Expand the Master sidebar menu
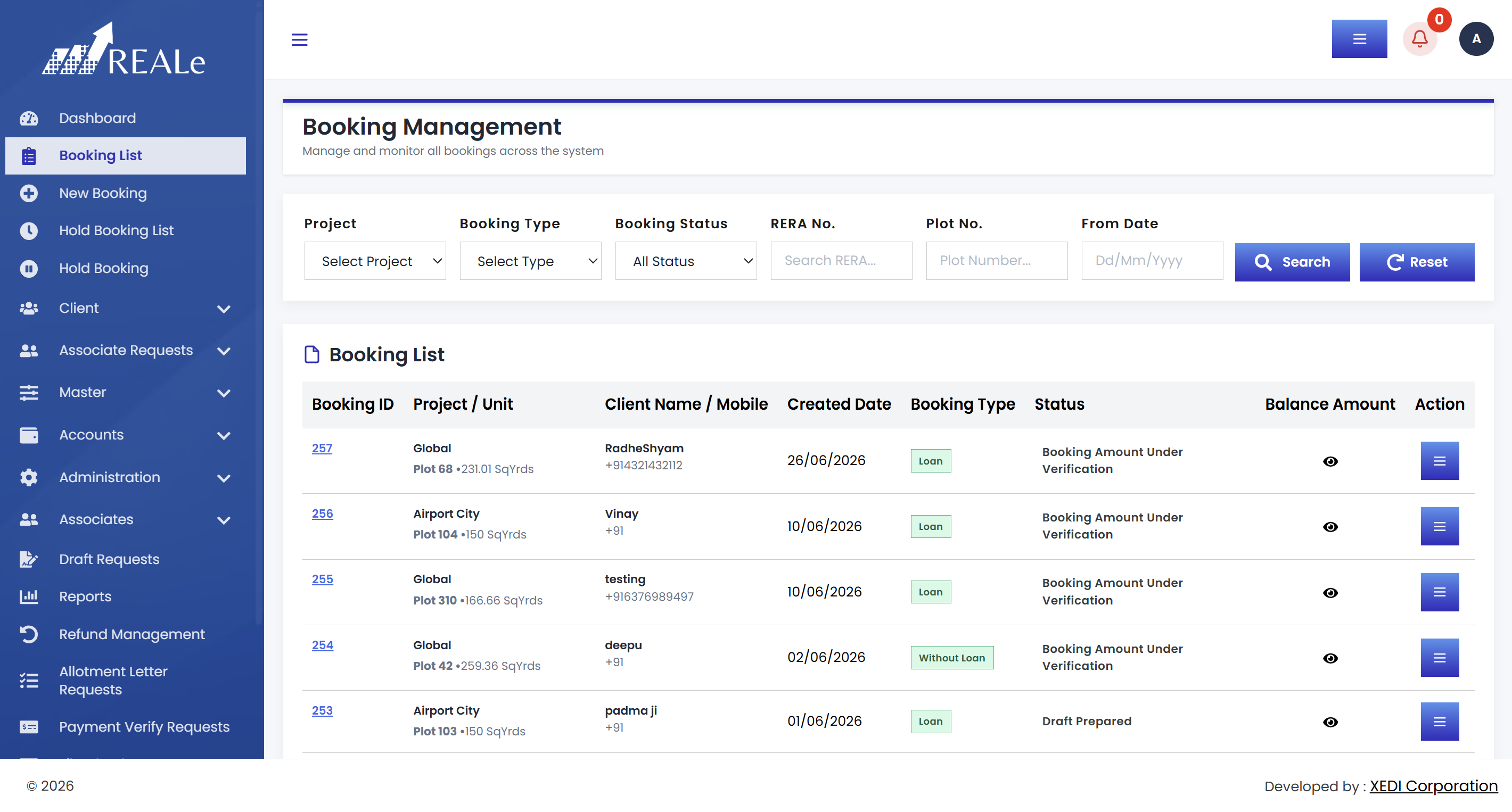1512x812 pixels. pyautogui.click(x=126, y=393)
